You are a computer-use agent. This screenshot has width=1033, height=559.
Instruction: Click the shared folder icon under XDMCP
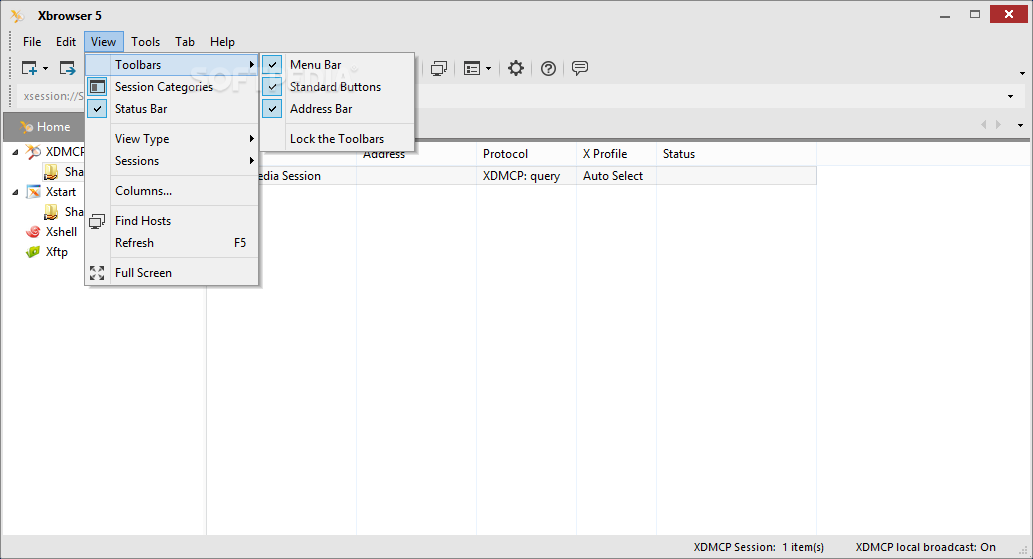[x=51, y=172]
